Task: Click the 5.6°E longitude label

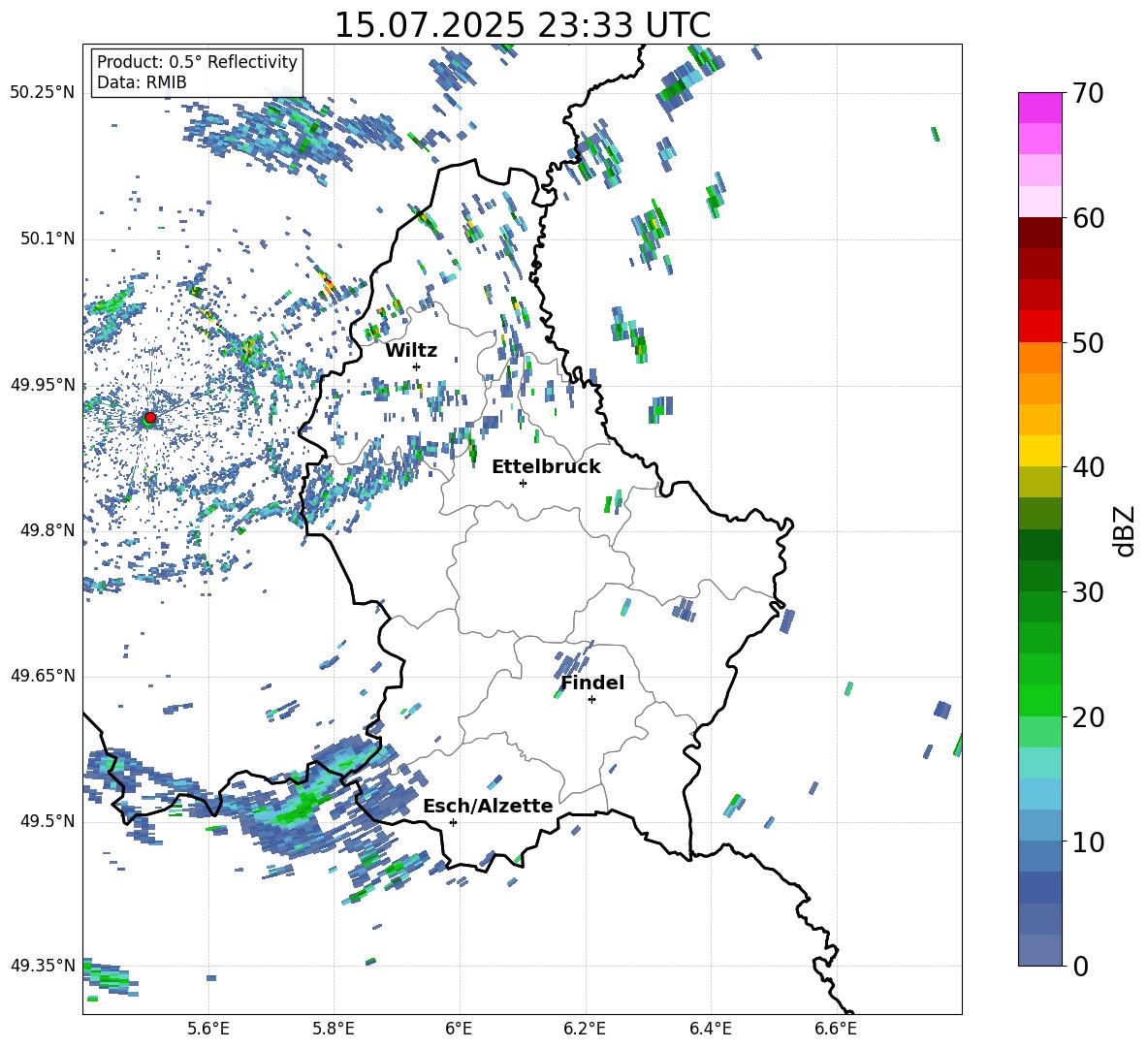Action: (208, 1030)
